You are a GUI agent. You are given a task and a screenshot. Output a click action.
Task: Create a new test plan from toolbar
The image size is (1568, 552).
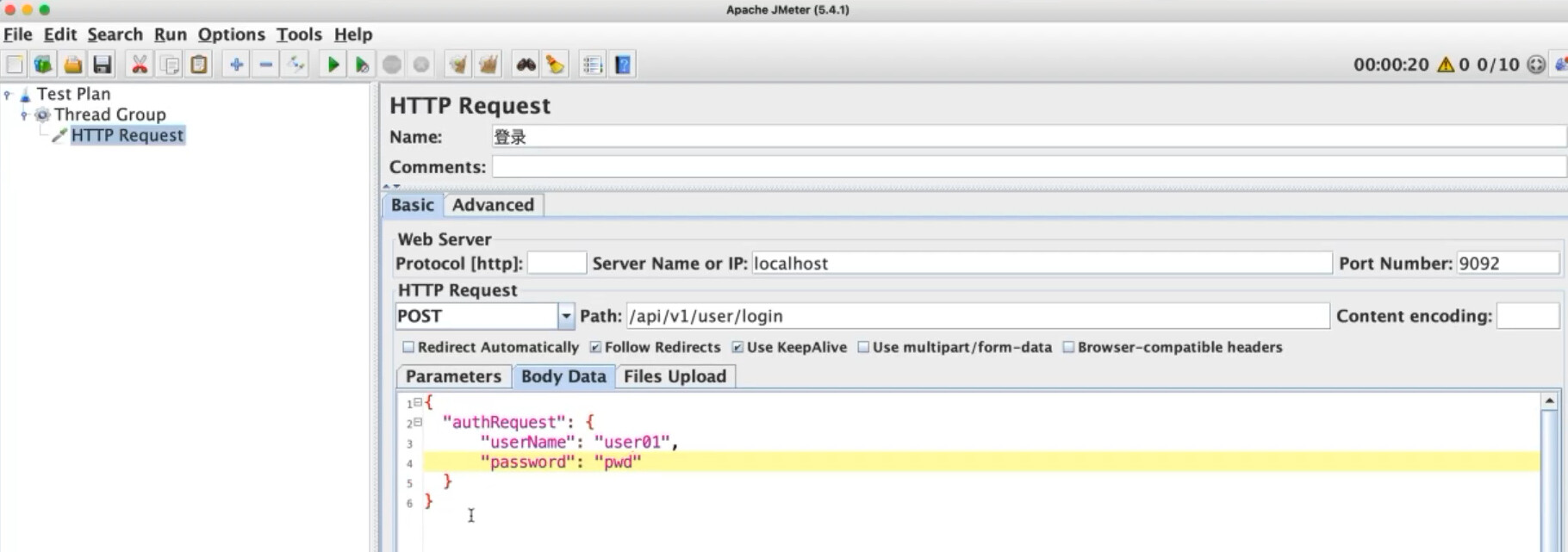[x=15, y=65]
